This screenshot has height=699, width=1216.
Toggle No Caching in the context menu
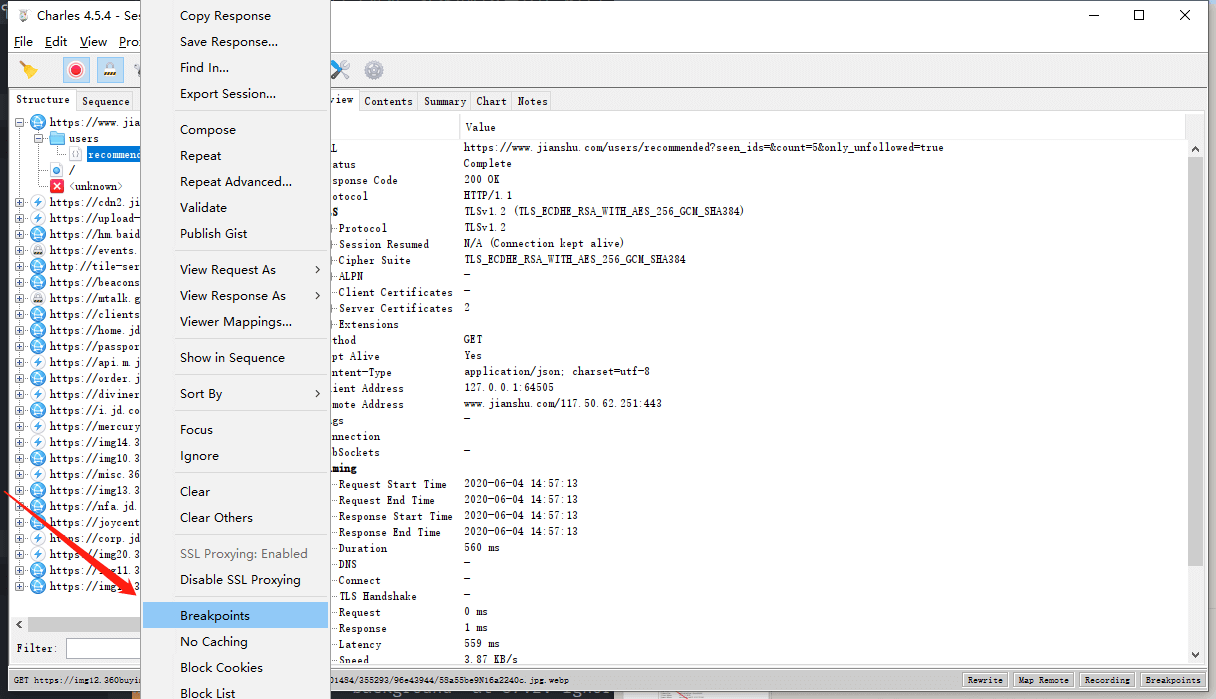tap(235, 642)
